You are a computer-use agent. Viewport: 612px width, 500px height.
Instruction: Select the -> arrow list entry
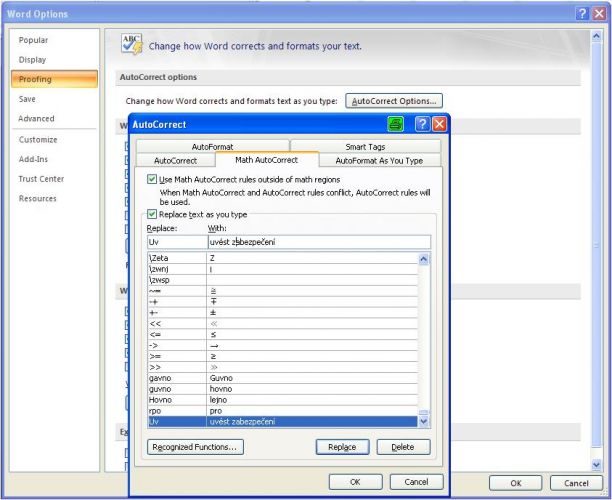pyautogui.click(x=283, y=345)
